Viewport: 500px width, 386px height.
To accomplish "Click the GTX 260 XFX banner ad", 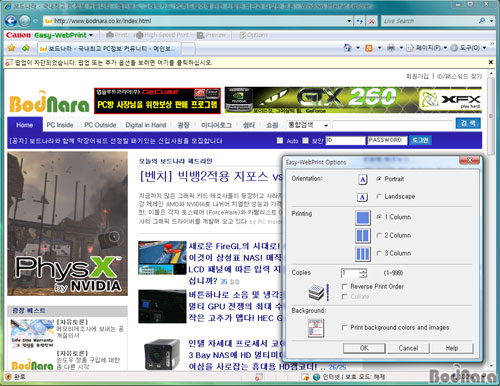I will 353,100.
